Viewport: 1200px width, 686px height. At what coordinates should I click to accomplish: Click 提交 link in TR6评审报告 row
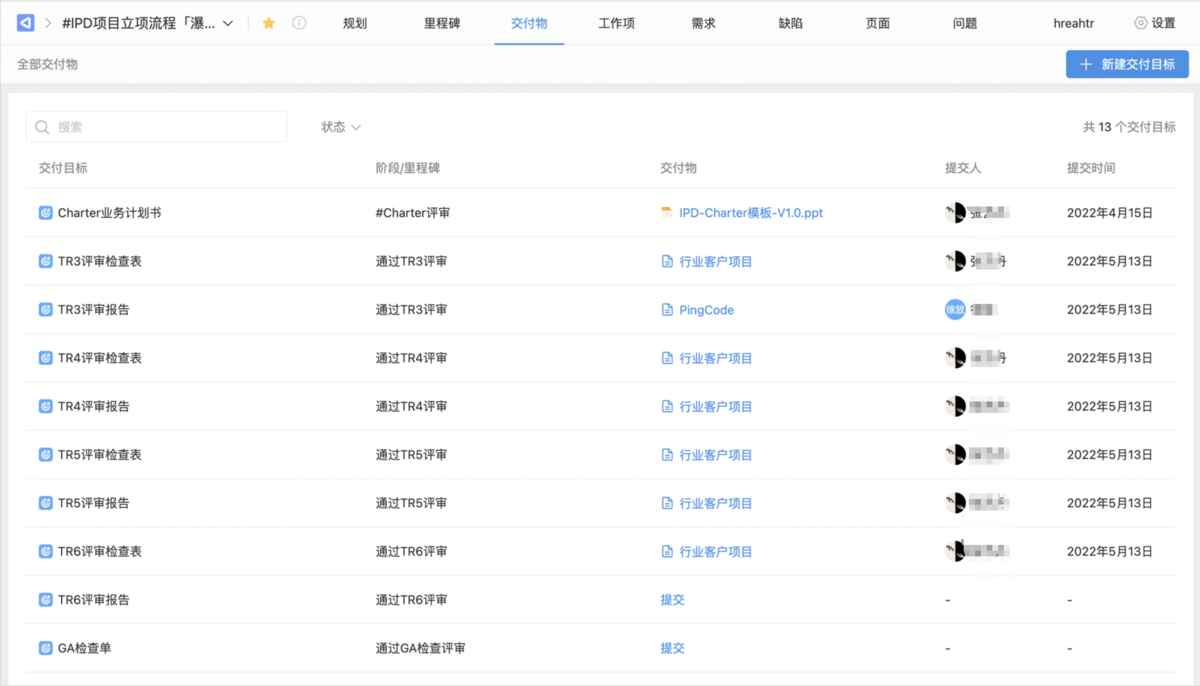673,600
